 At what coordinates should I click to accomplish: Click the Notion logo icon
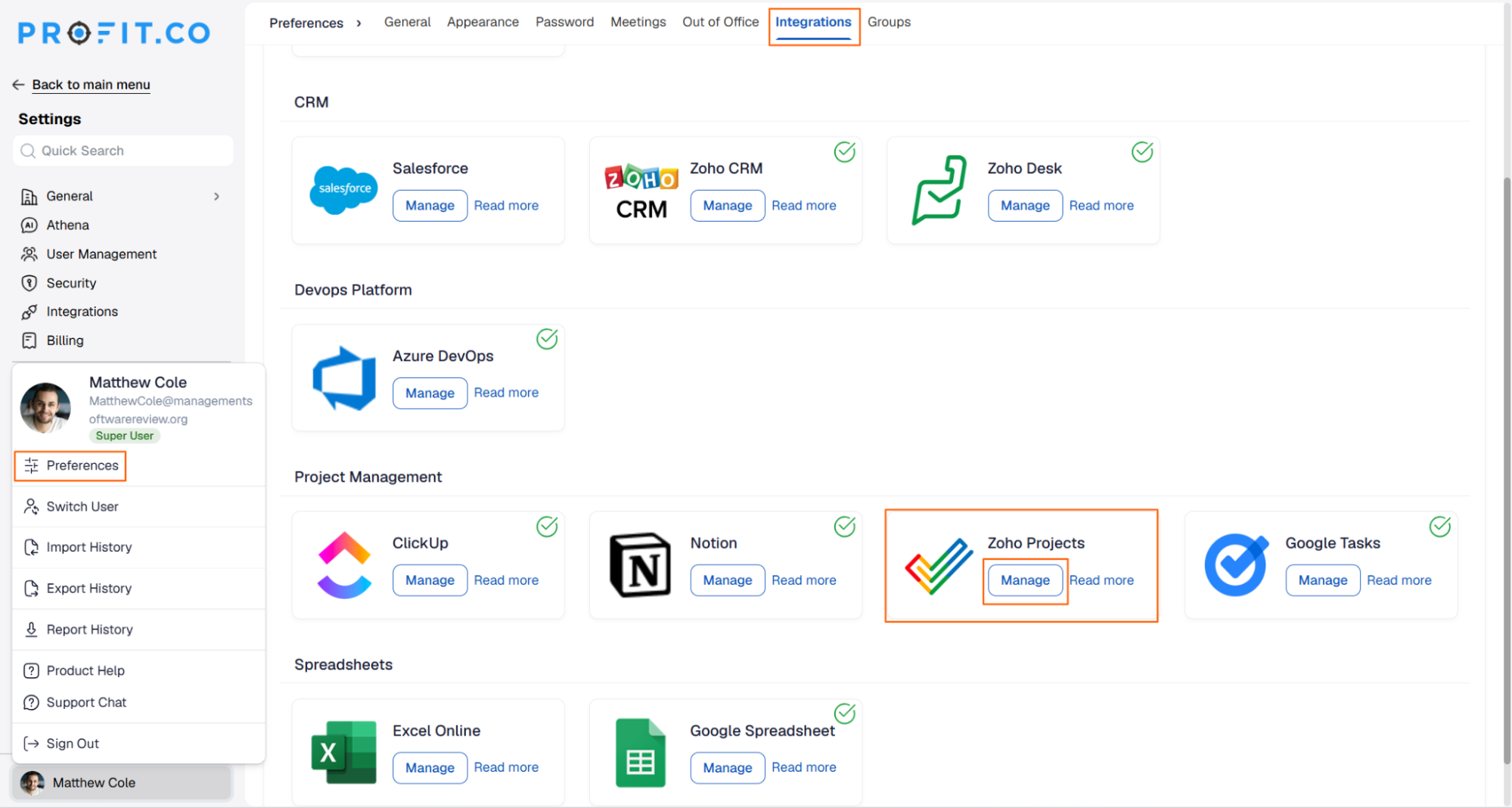pos(641,565)
